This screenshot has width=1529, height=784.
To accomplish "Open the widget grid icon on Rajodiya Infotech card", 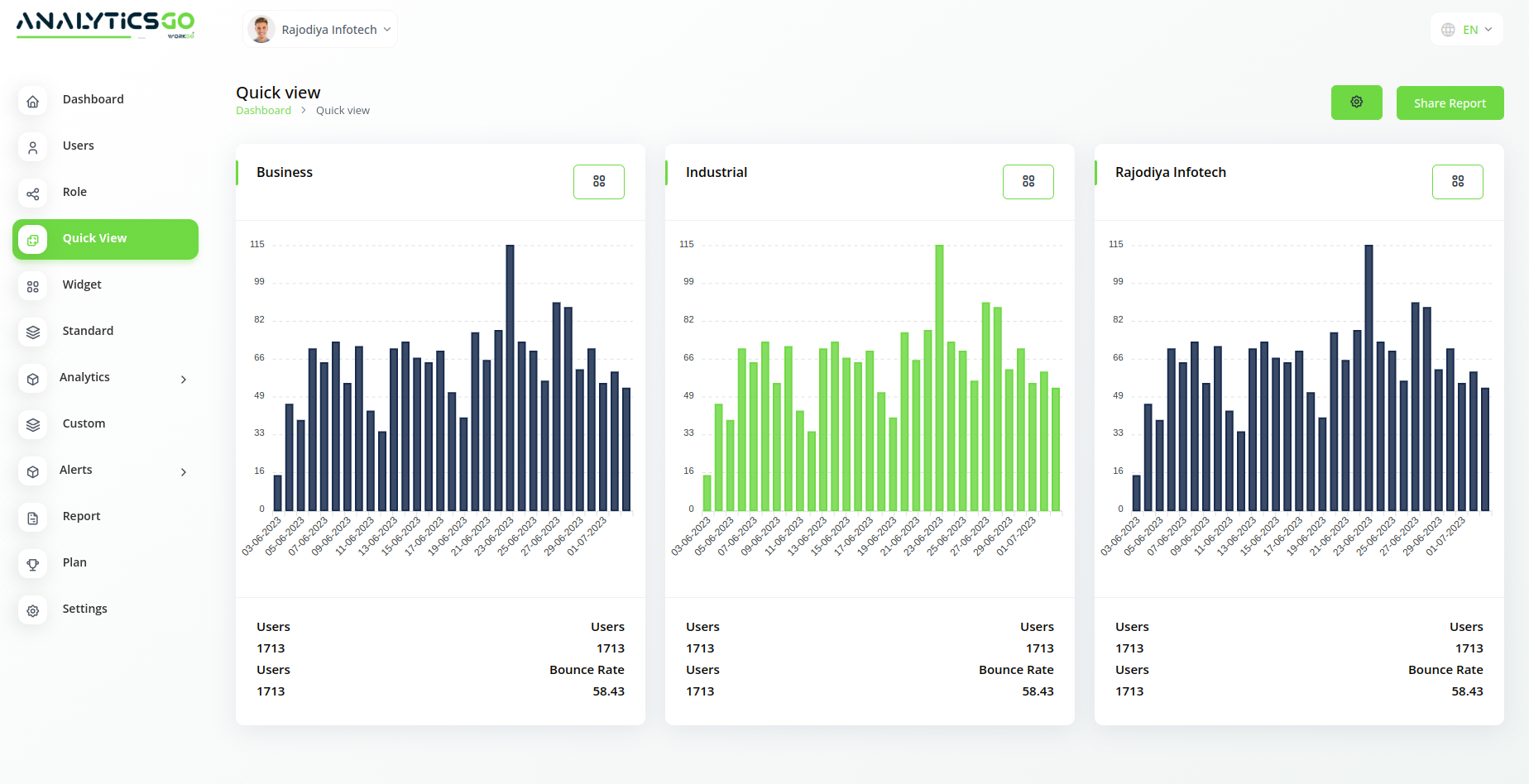I will coord(1457,182).
